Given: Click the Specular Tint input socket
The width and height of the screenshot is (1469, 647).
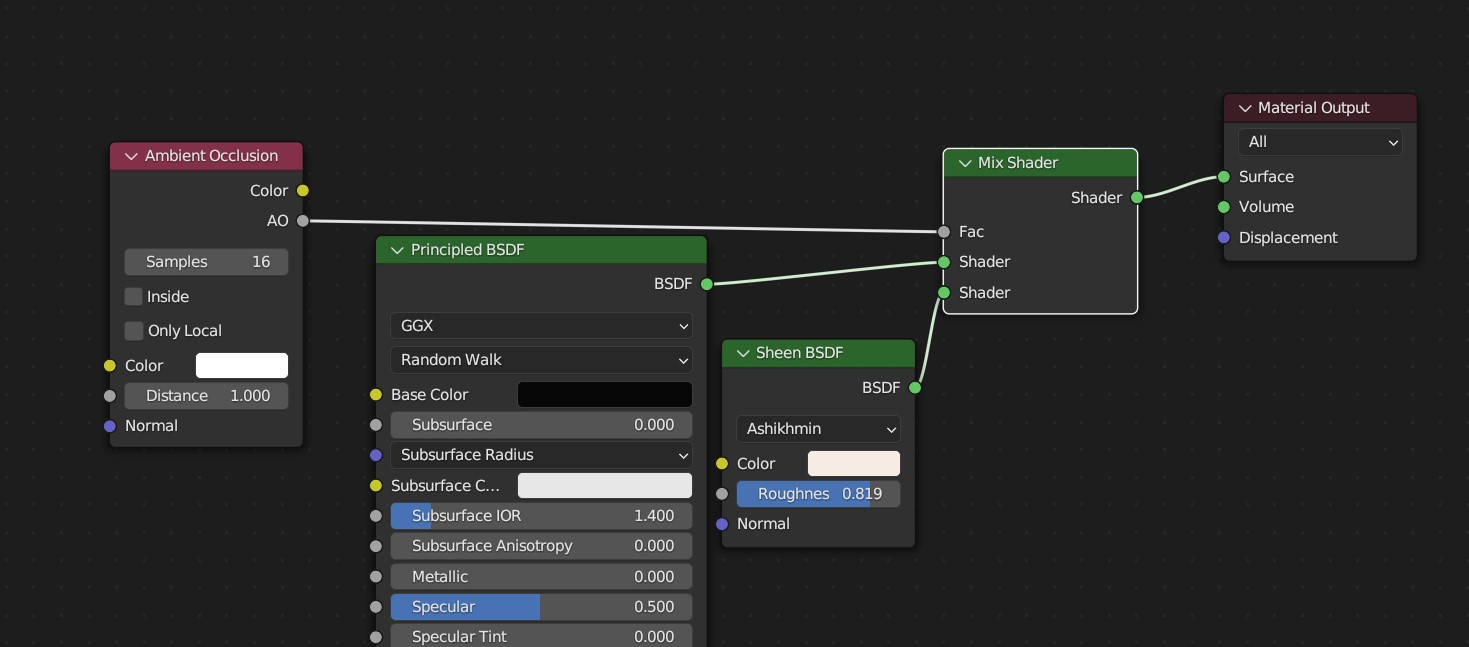Looking at the screenshot, I should click(376, 637).
